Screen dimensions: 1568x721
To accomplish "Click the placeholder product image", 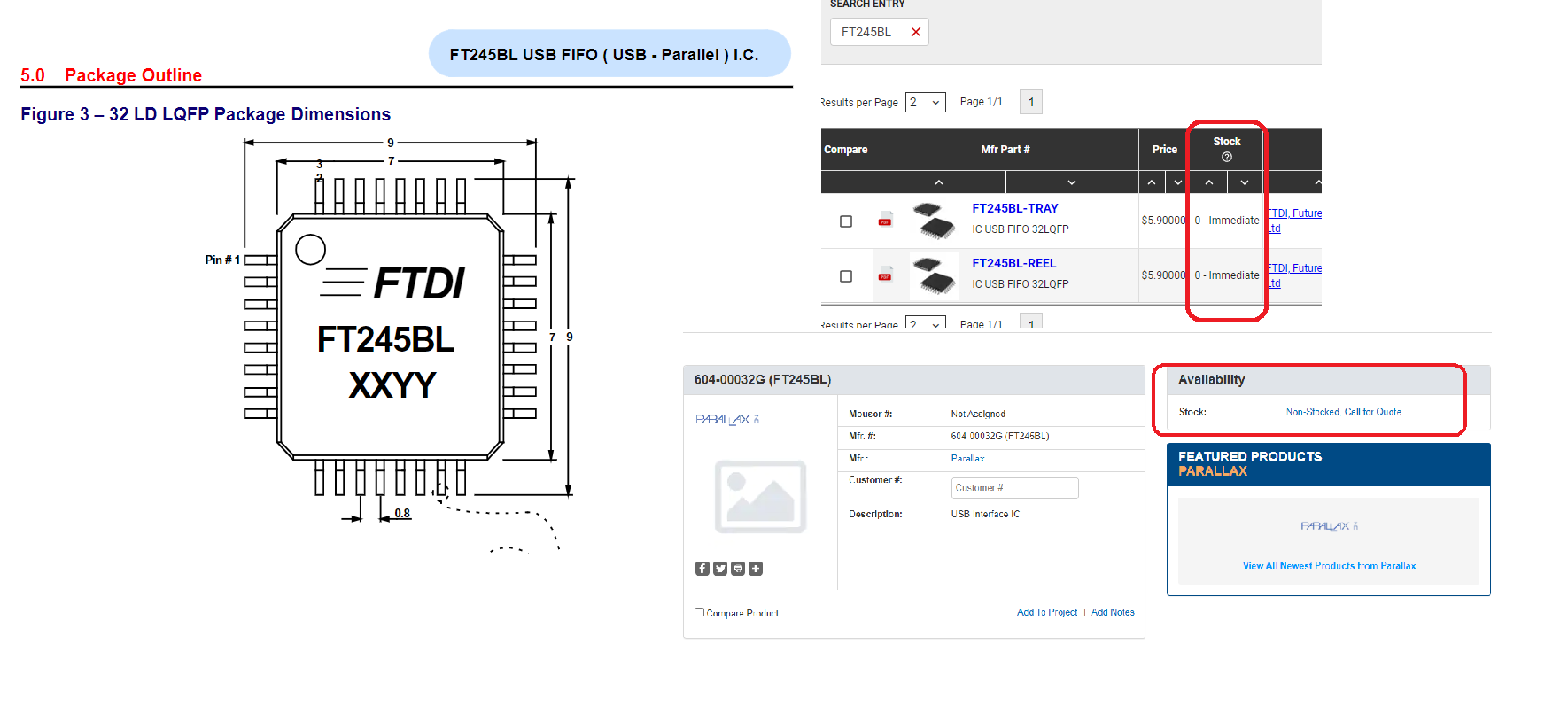I will point(761,497).
